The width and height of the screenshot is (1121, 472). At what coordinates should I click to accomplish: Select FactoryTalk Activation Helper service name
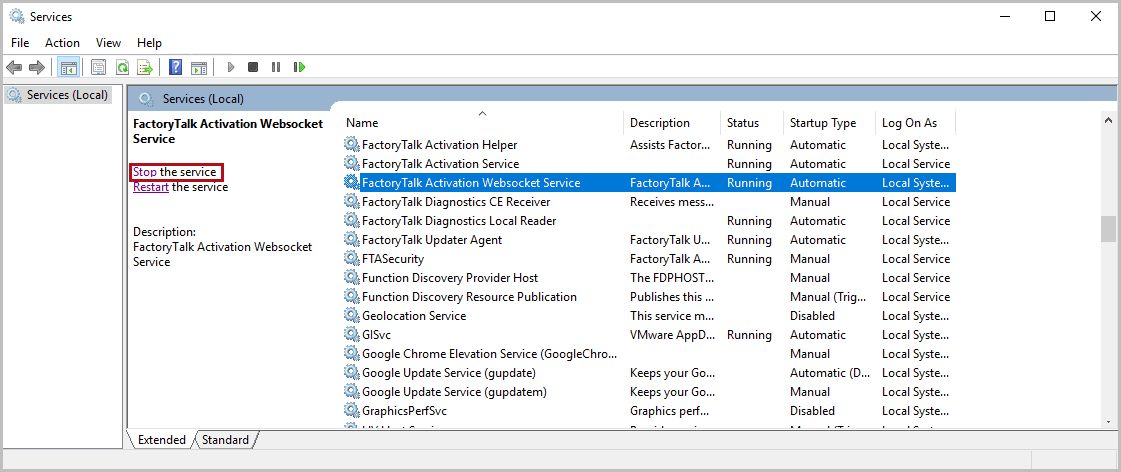click(x=440, y=145)
